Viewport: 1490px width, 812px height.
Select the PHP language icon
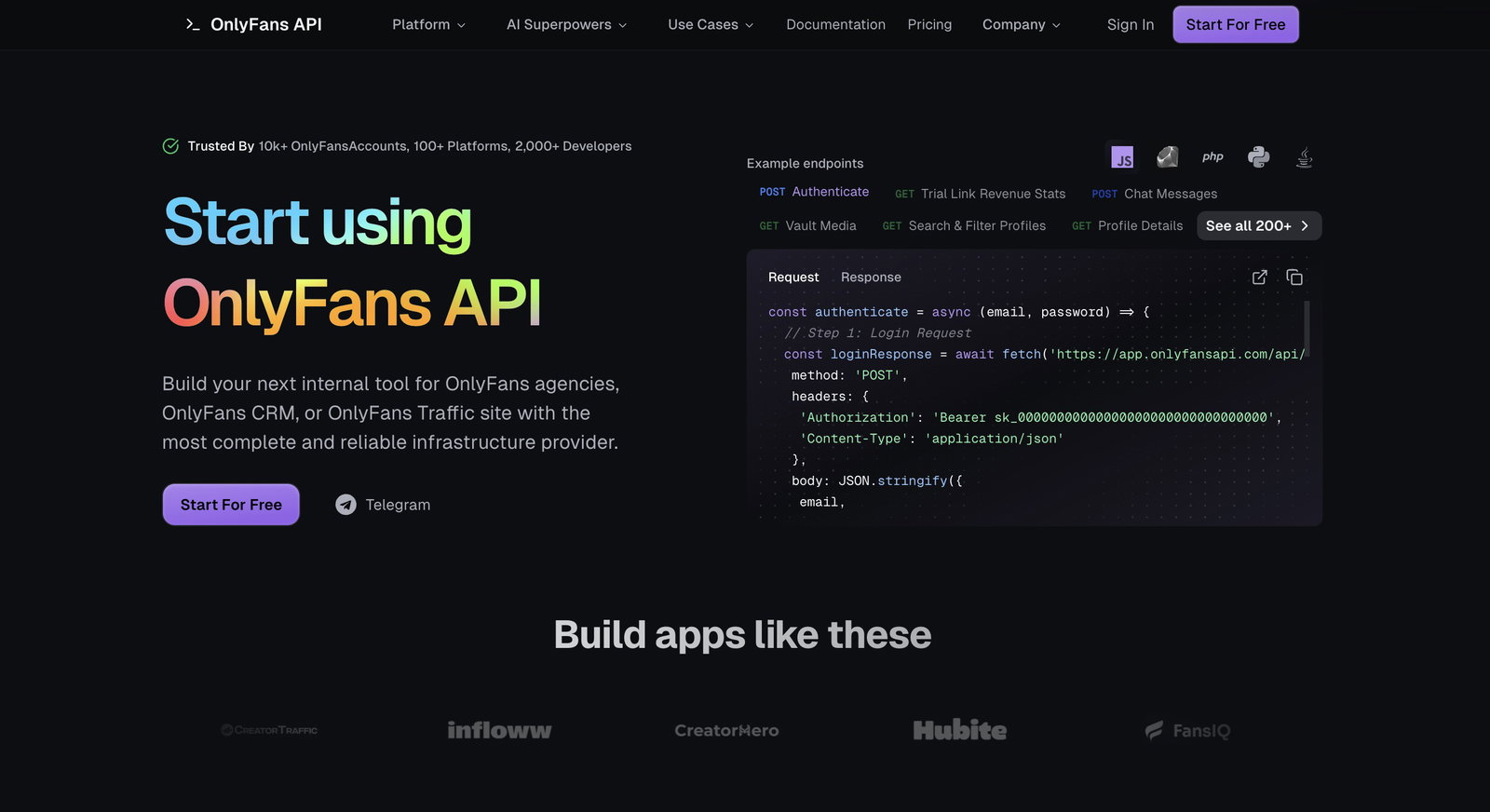coord(1212,157)
